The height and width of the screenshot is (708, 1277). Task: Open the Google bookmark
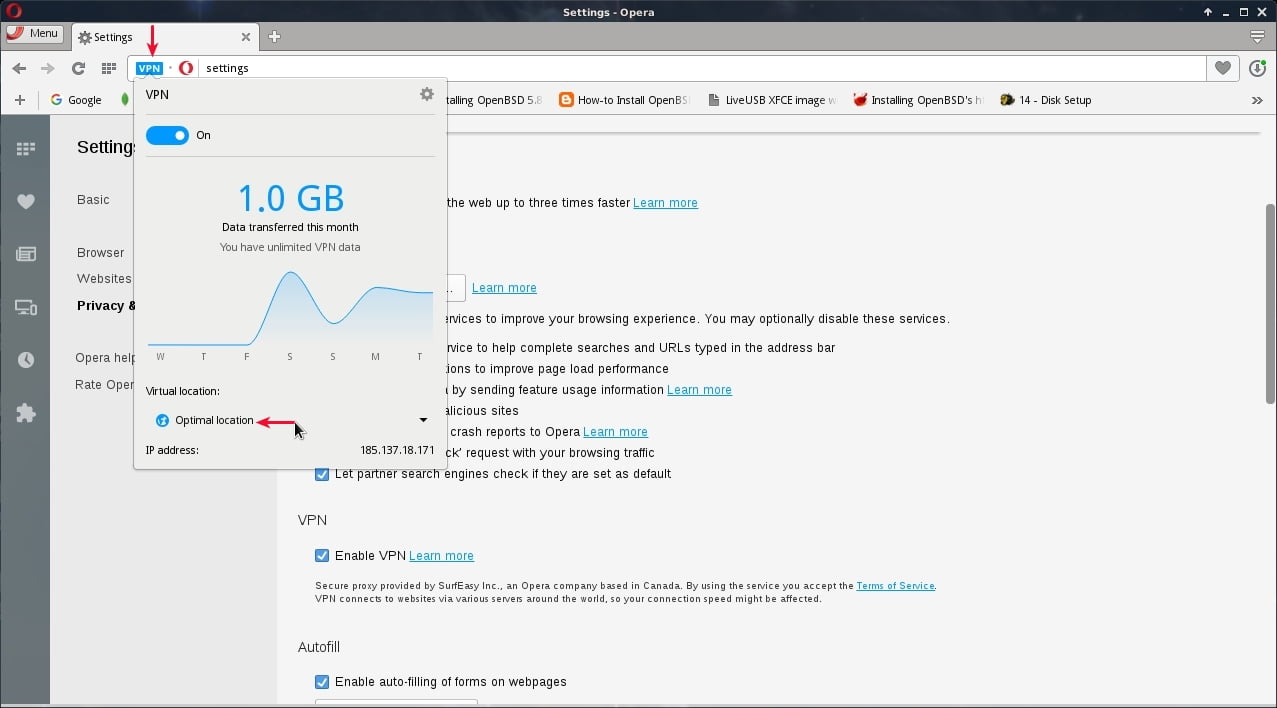pyautogui.click(x=76, y=100)
